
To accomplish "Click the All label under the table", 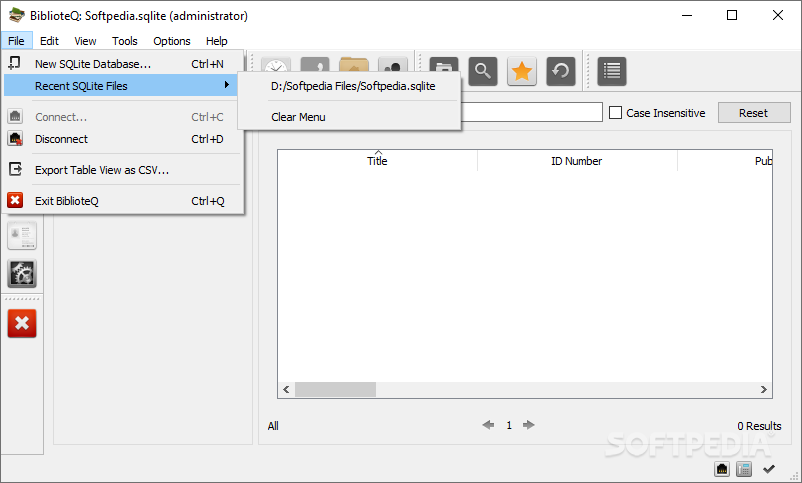I will coord(273,426).
